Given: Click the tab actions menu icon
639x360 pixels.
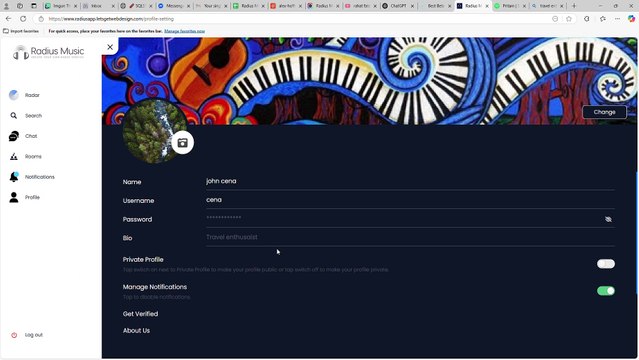Looking at the screenshot, I should [x=34, y=6].
